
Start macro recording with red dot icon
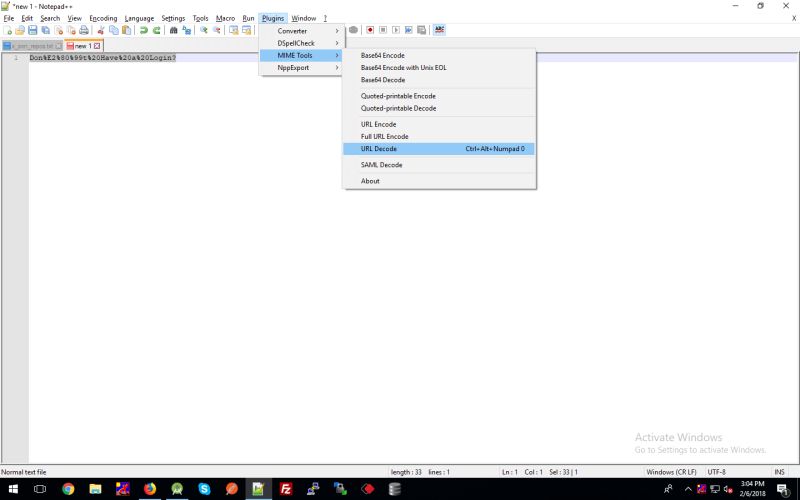[x=370, y=30]
